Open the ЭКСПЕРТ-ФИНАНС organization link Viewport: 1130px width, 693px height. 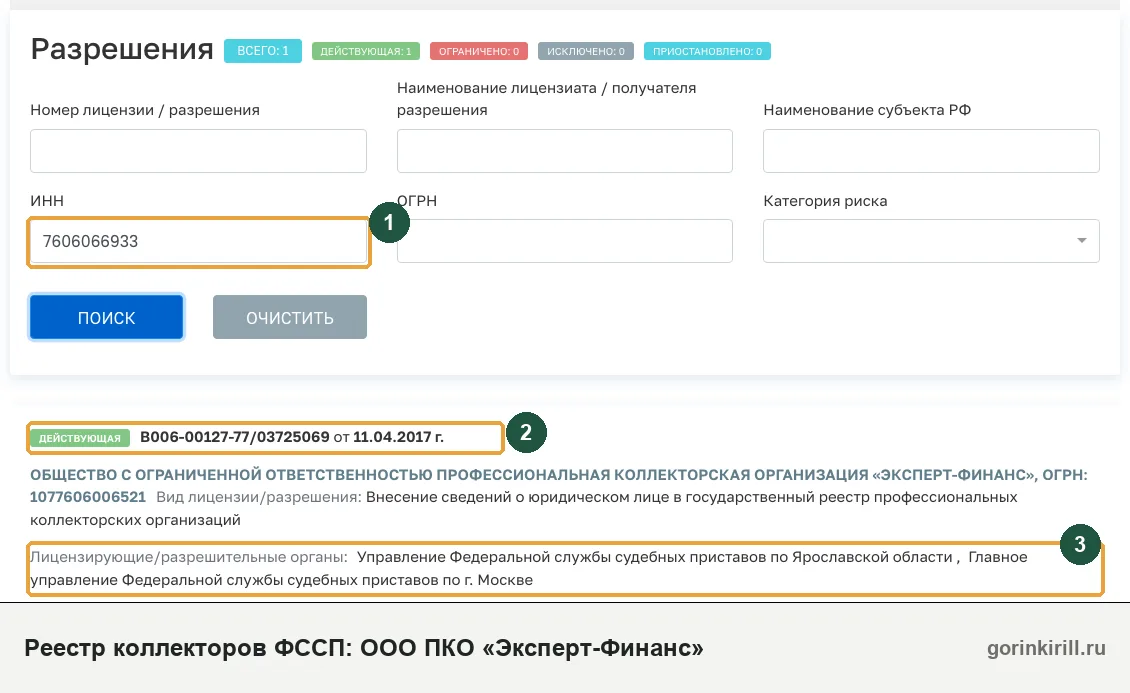click(x=559, y=486)
